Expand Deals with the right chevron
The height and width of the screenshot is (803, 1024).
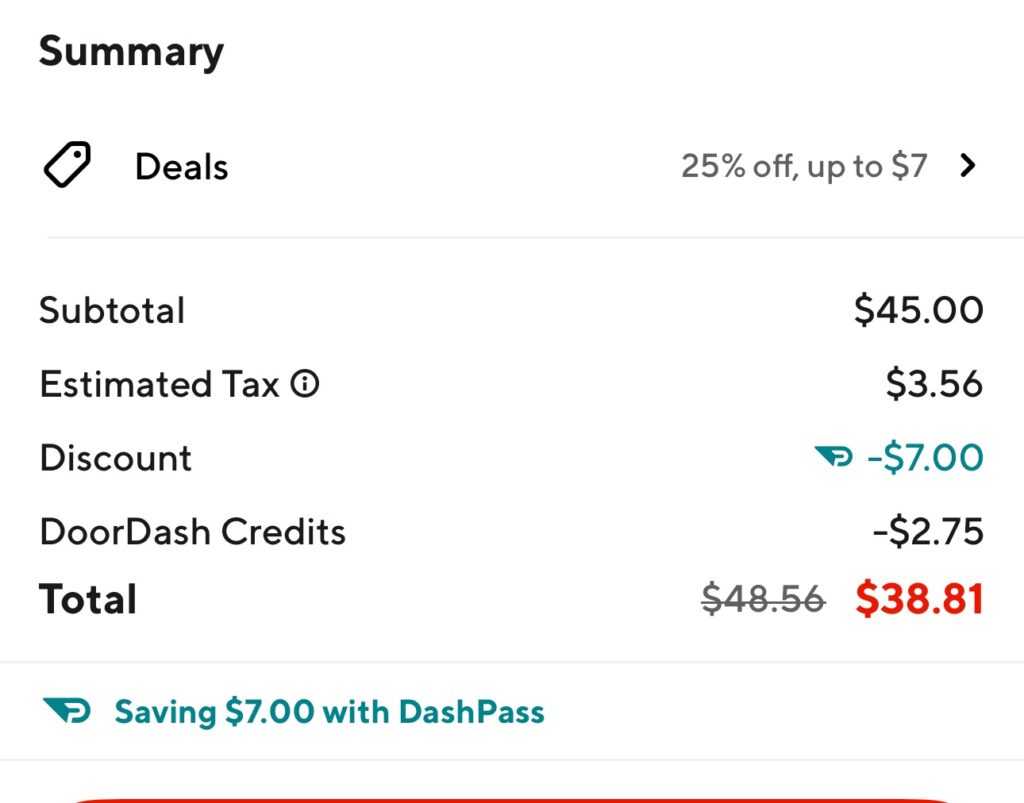[968, 166]
